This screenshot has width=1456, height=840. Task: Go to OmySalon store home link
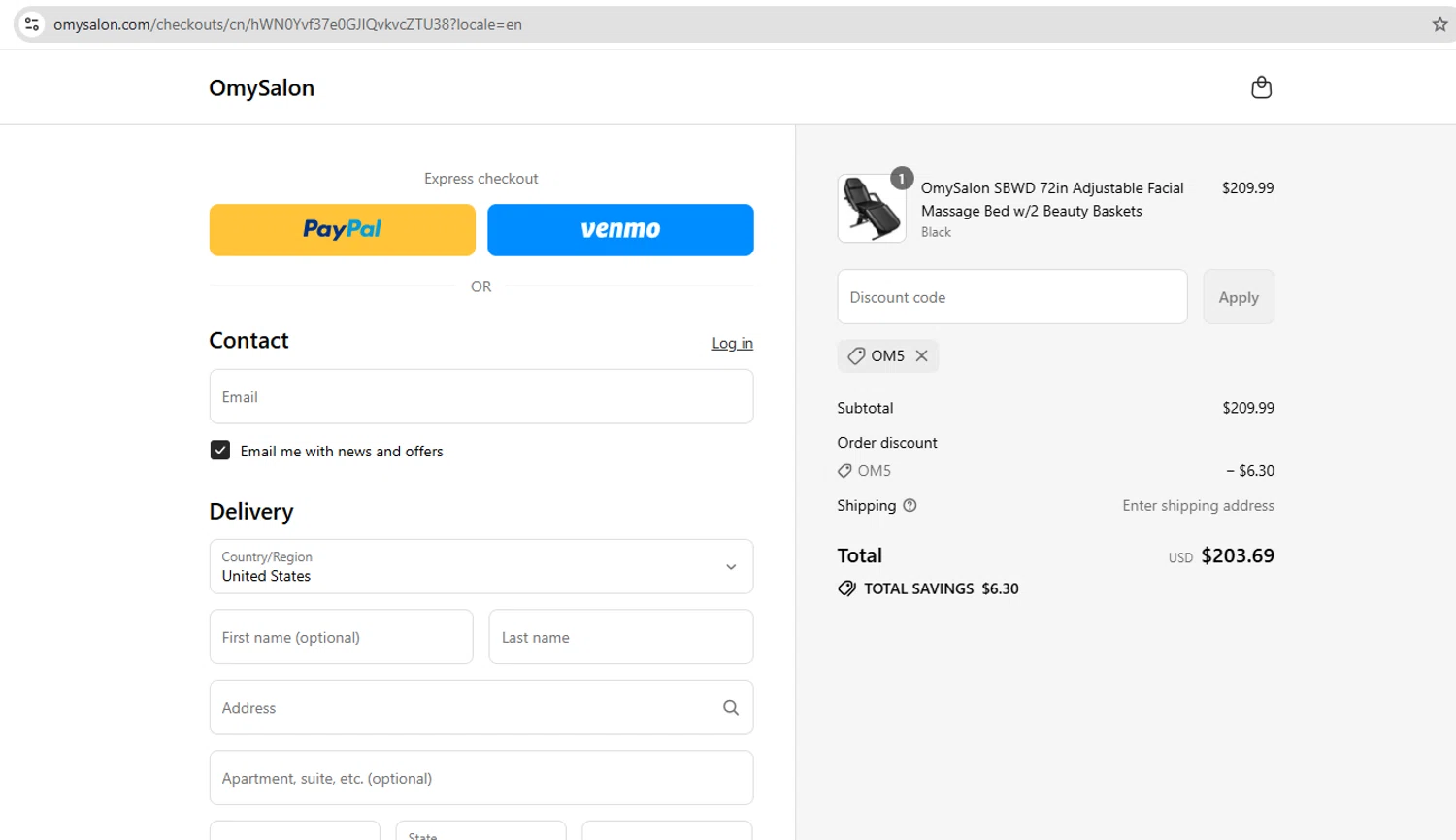[x=262, y=87]
